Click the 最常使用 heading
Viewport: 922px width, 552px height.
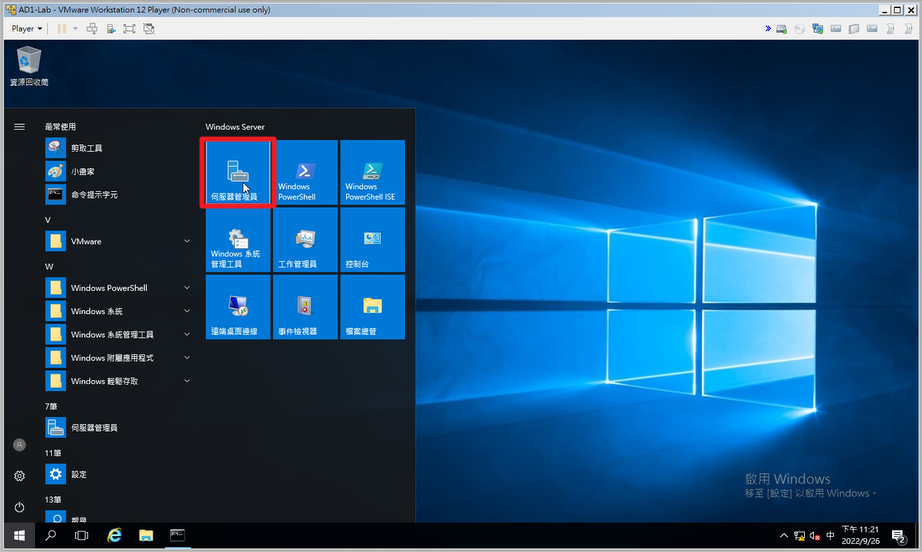61,126
